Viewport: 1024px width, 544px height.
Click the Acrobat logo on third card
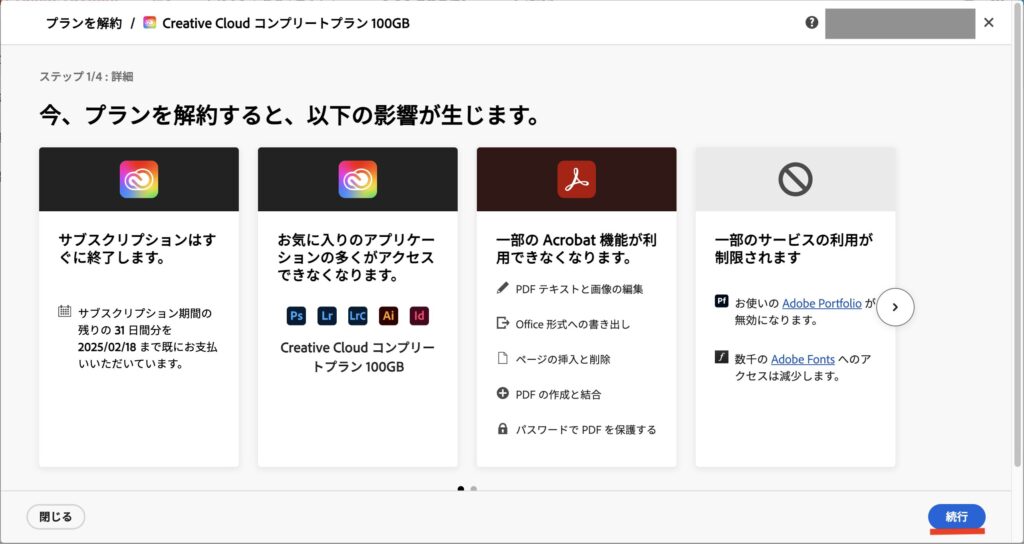pos(576,179)
